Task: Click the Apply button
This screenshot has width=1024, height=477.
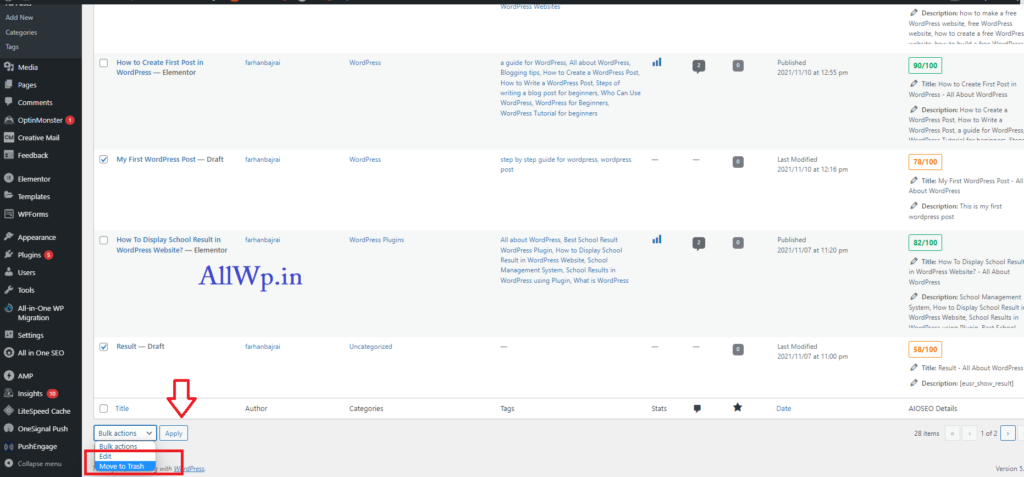Action: [173, 433]
